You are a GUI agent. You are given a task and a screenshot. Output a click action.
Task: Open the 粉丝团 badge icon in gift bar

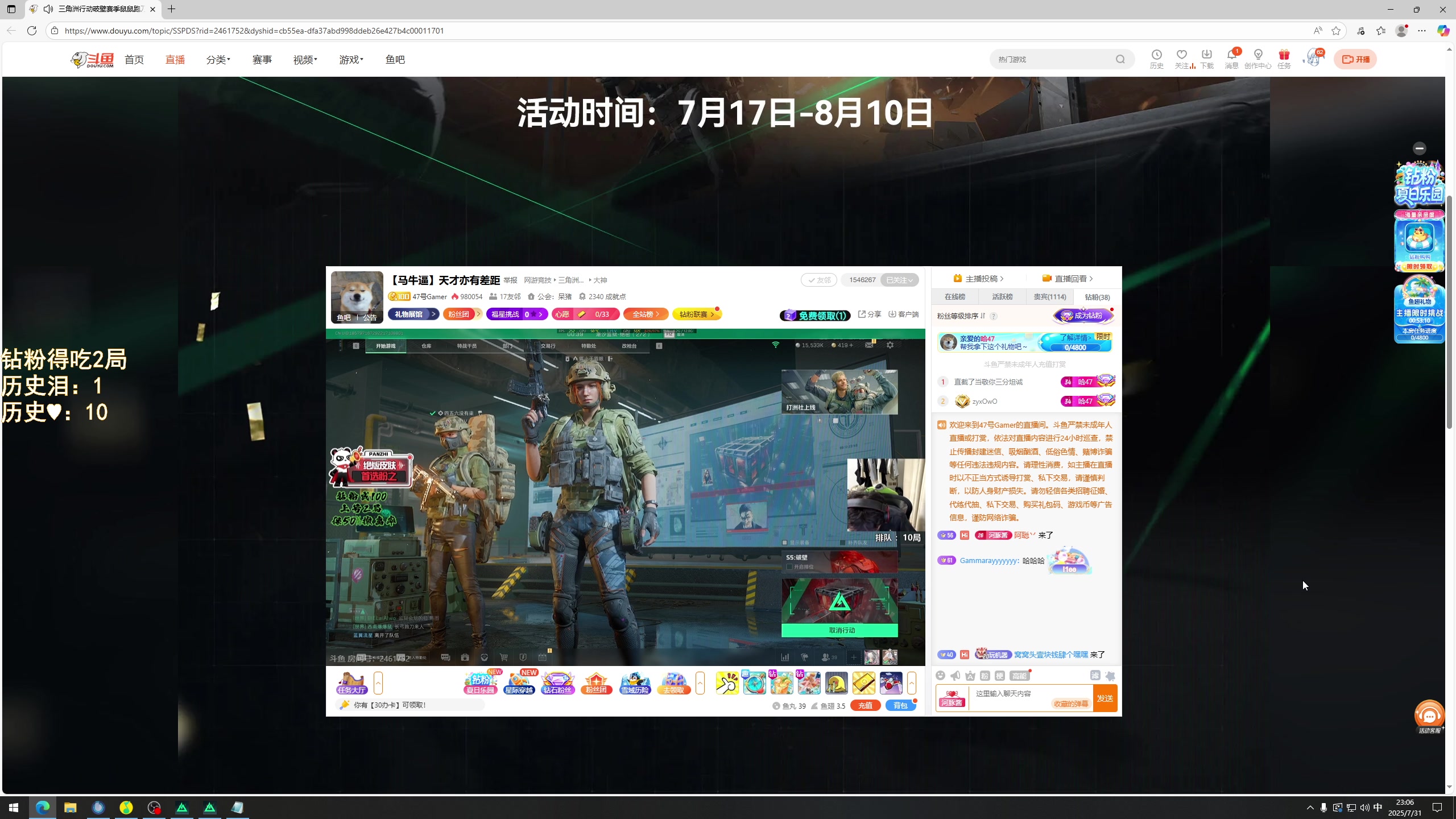pyautogui.click(x=596, y=682)
